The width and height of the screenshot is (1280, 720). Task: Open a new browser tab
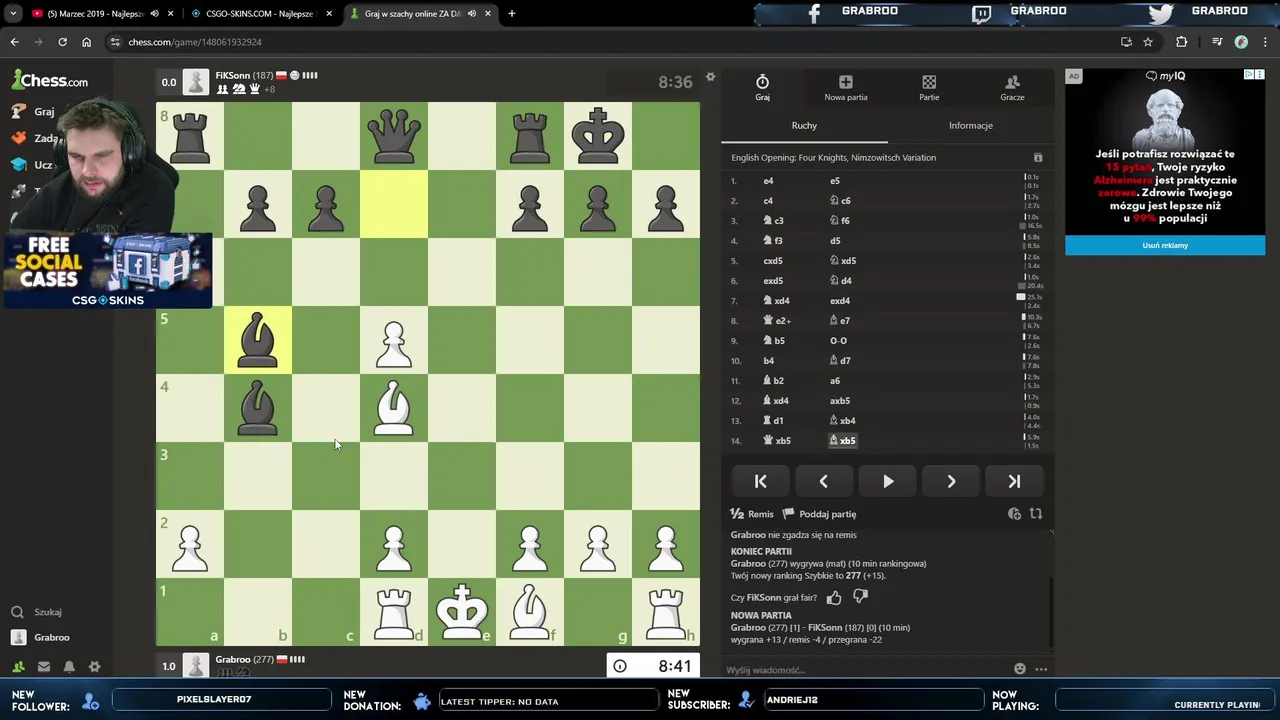pos(511,14)
